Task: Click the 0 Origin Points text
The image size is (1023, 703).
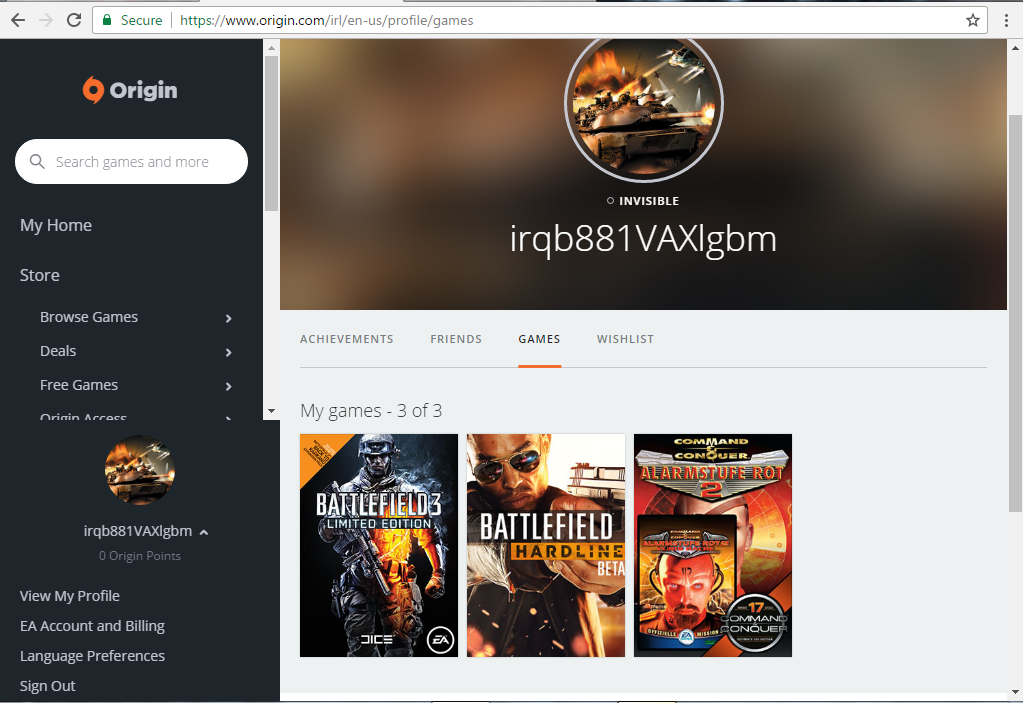Action: 140,556
